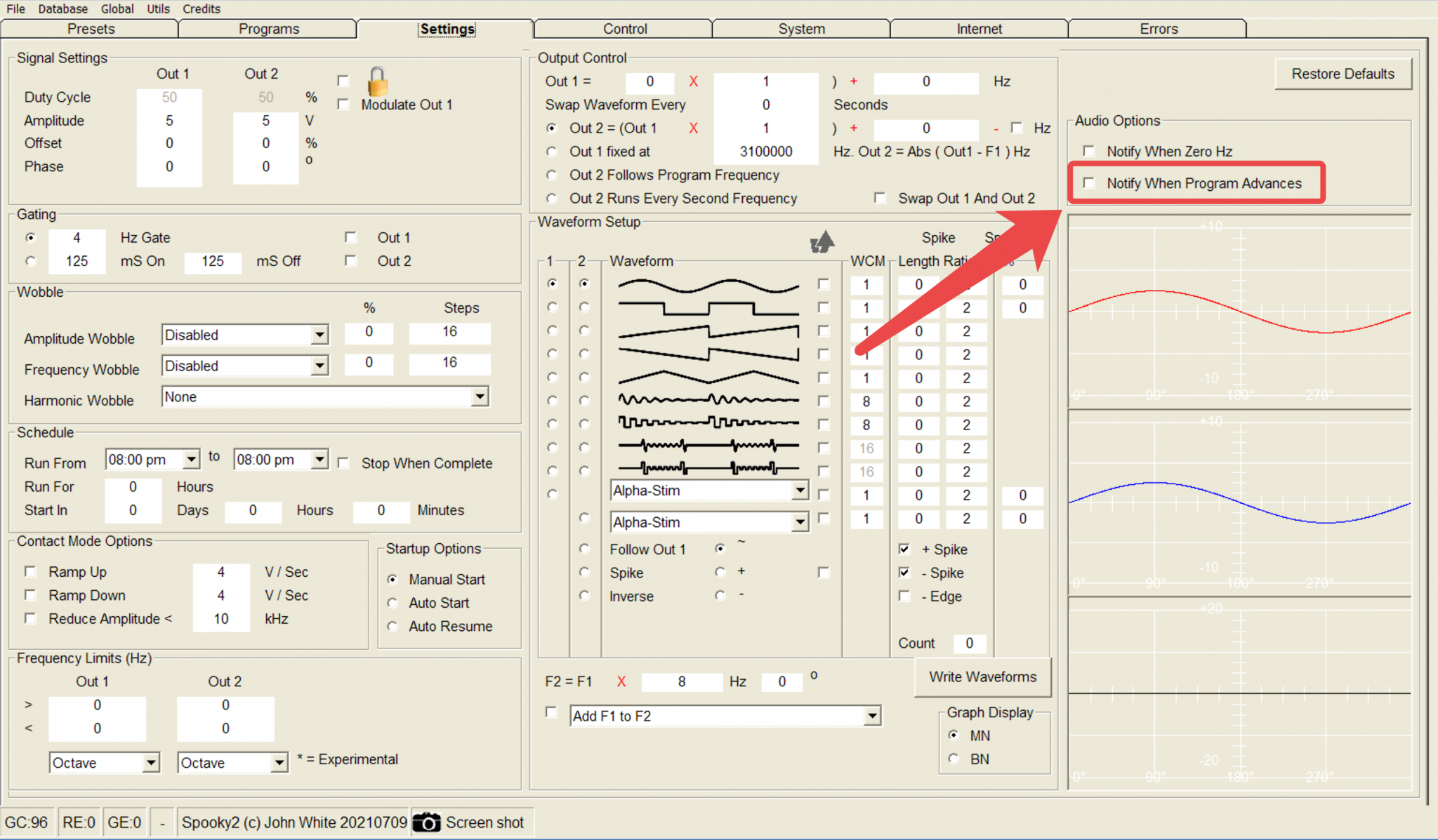The image size is (1438, 840).
Task: Click the camera Screen shot icon
Action: [x=426, y=822]
